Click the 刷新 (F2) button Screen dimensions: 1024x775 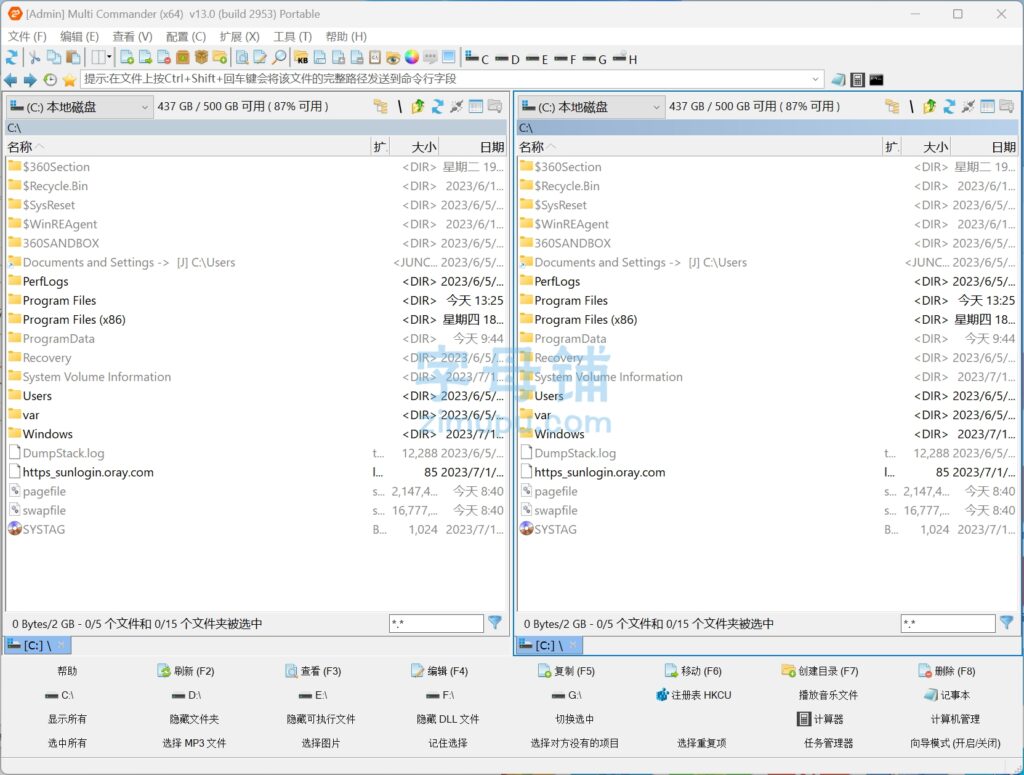[186, 671]
